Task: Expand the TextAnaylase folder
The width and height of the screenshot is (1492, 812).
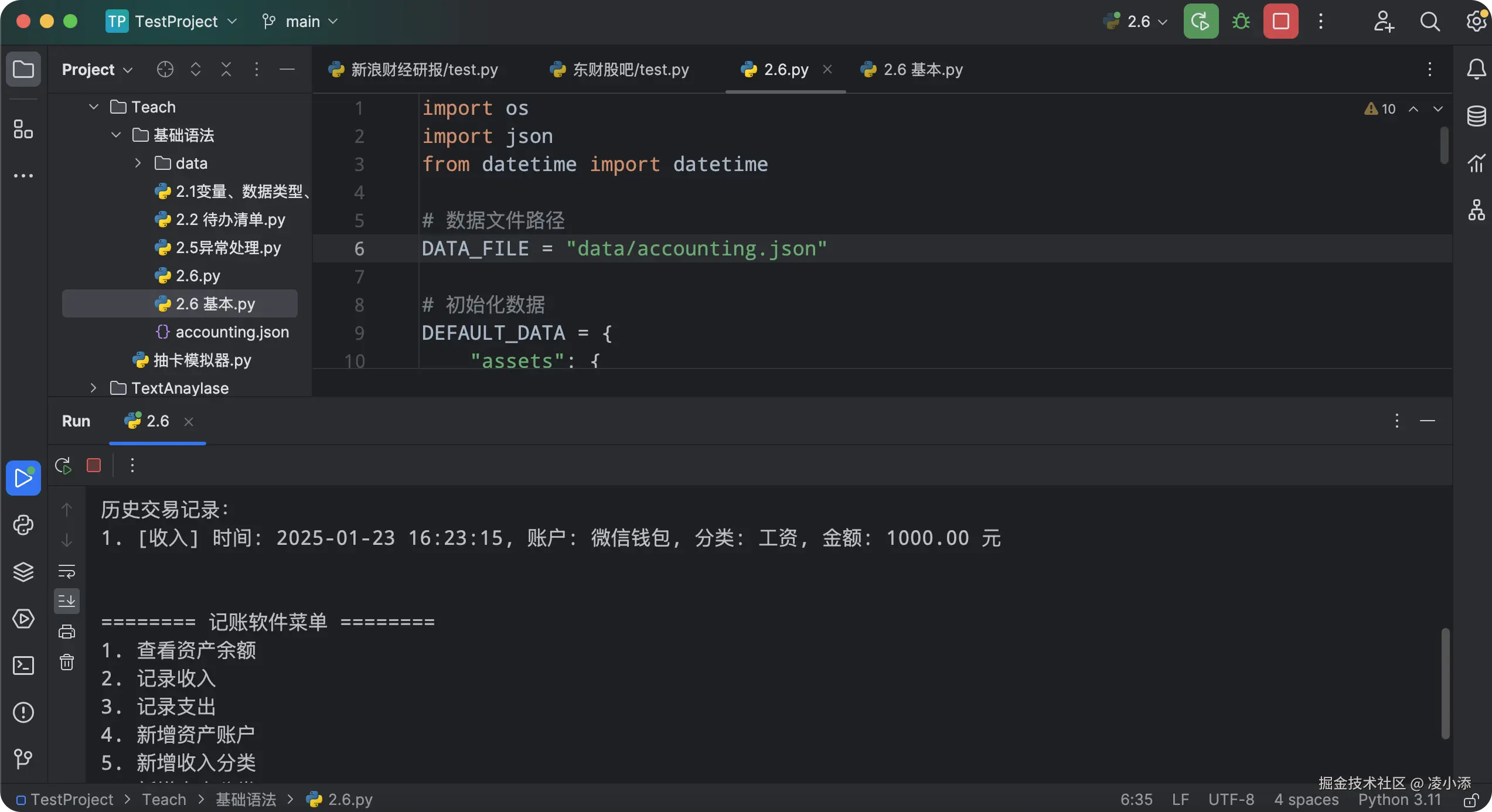Action: 94,388
